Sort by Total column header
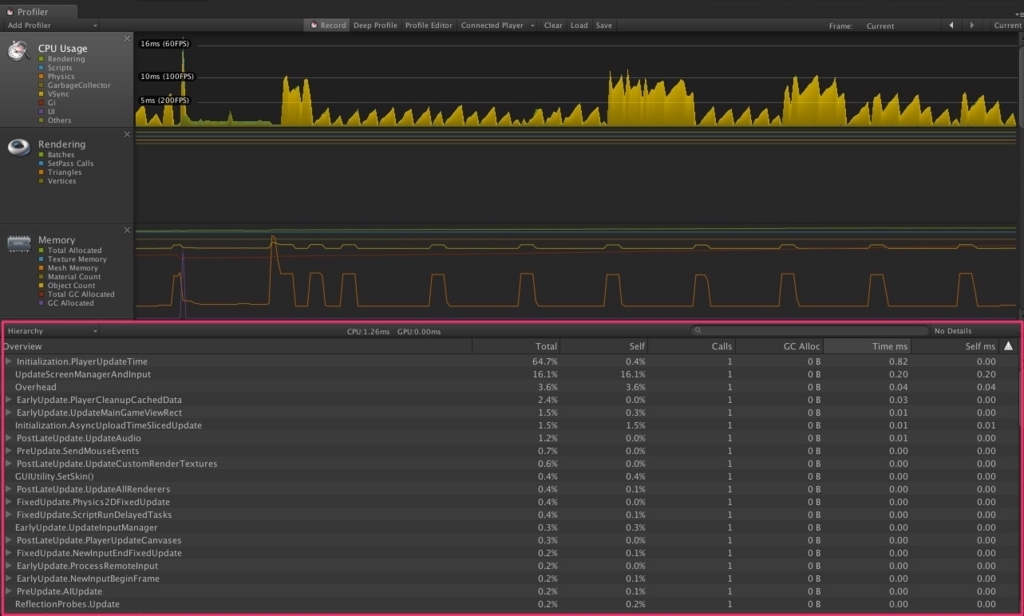 [516, 346]
